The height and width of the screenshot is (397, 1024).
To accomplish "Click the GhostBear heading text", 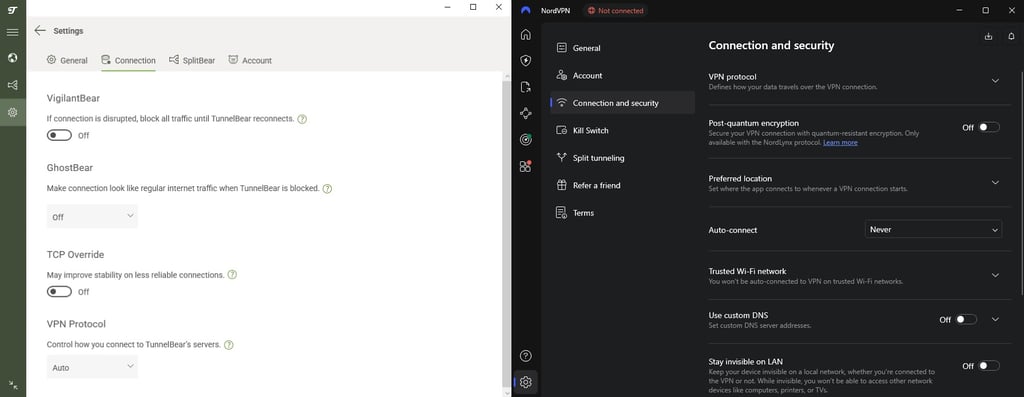I will click(x=70, y=168).
